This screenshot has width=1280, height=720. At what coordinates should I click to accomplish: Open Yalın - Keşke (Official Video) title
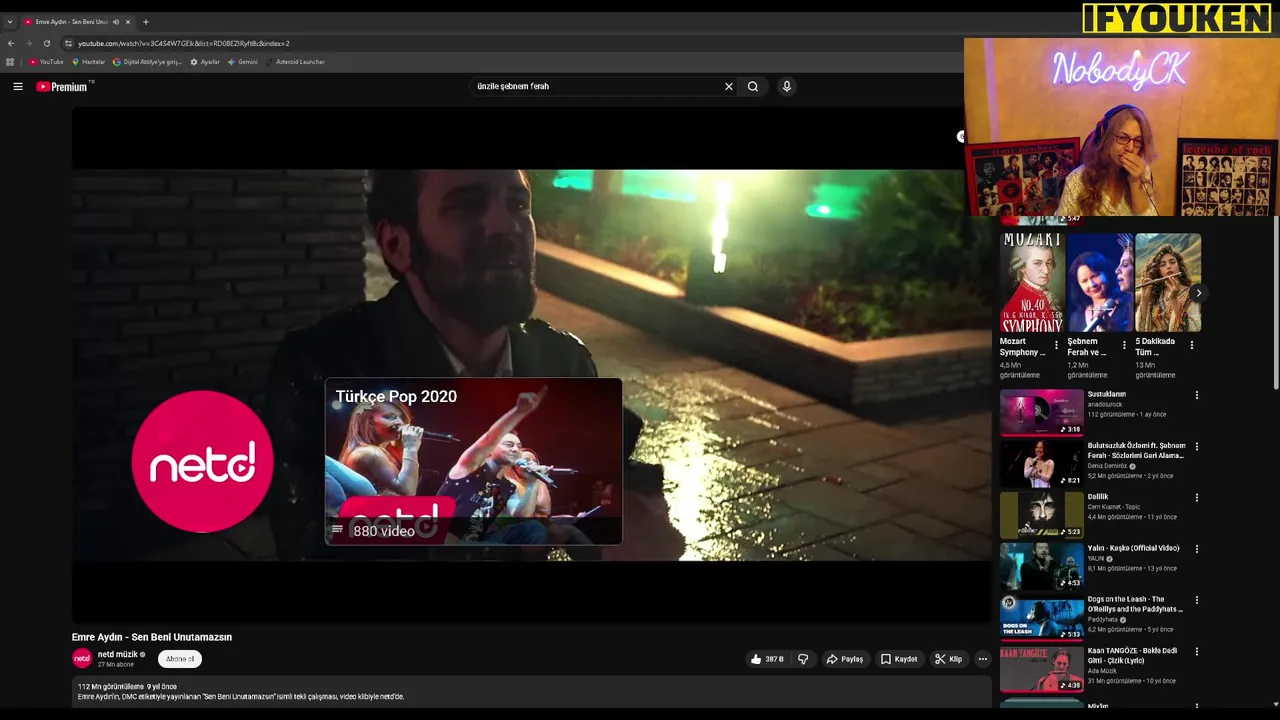tap(1133, 548)
